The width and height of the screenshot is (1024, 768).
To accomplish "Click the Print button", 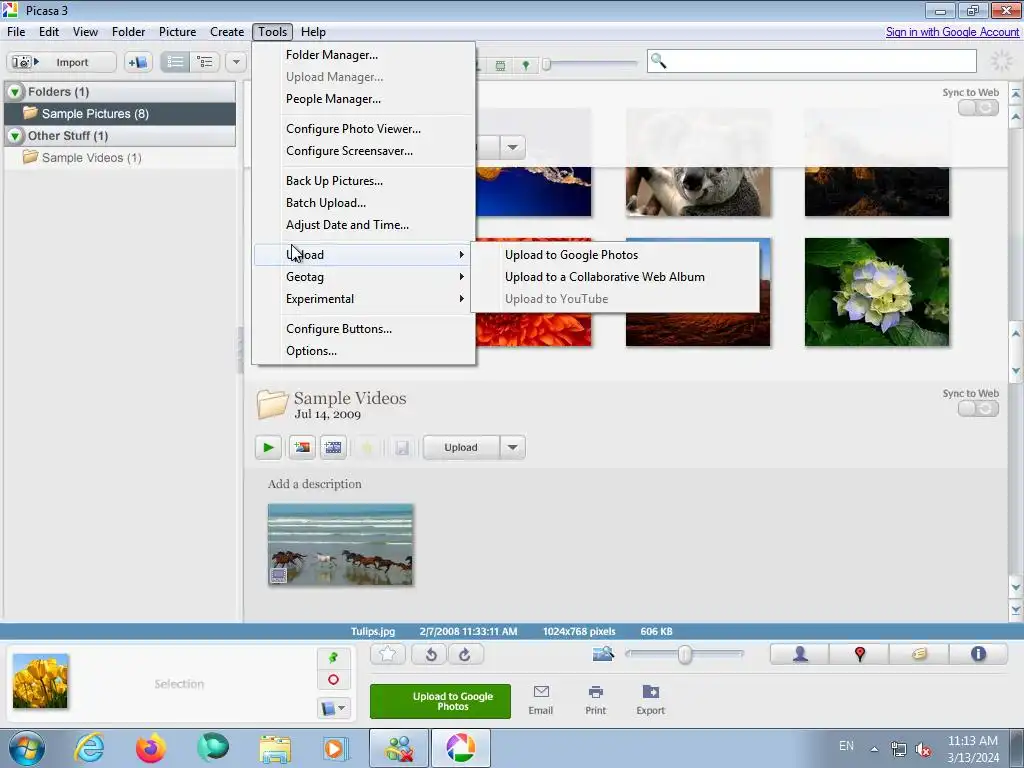I will [595, 700].
